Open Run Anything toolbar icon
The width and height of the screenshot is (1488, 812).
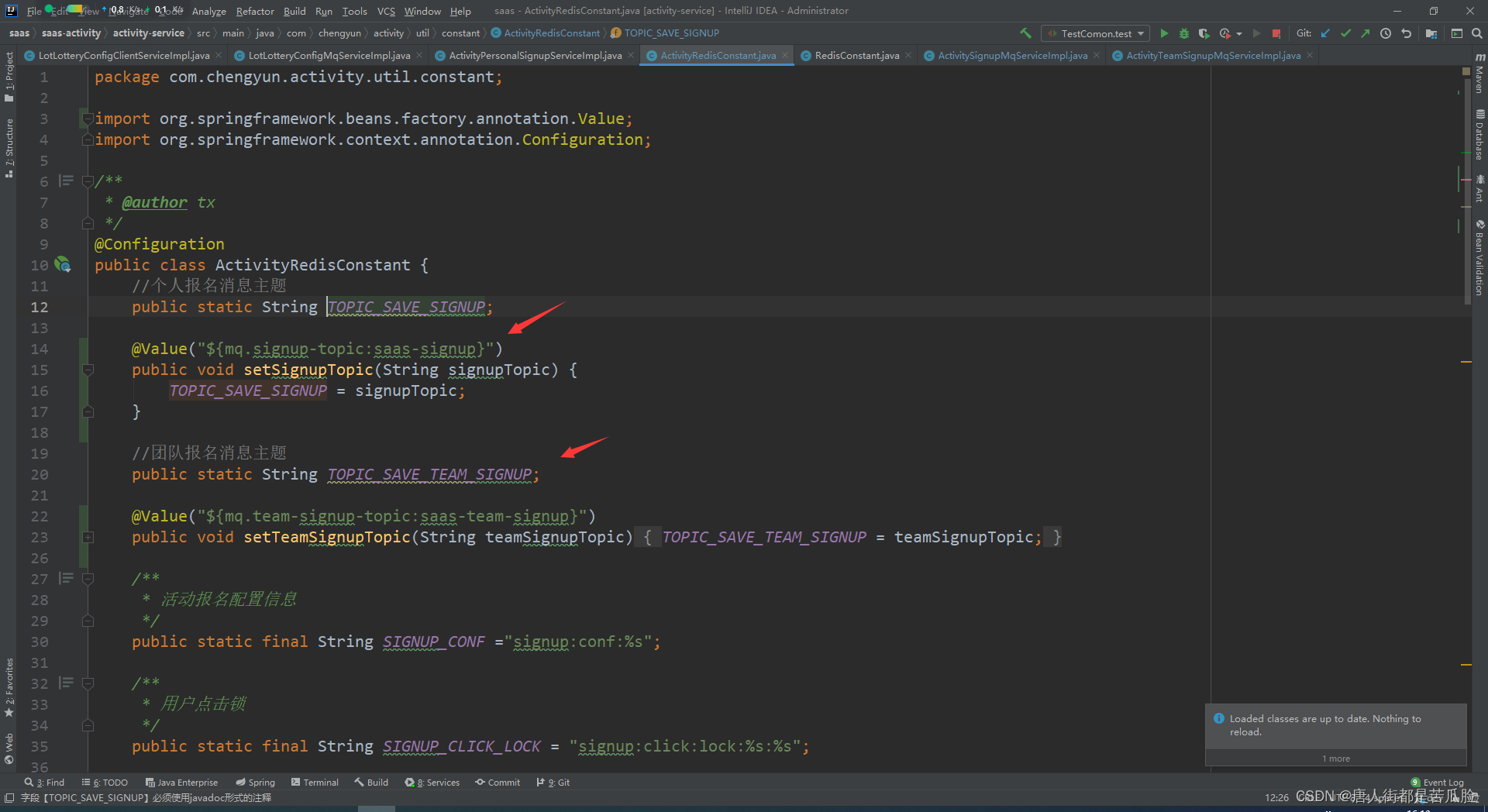[1457, 33]
